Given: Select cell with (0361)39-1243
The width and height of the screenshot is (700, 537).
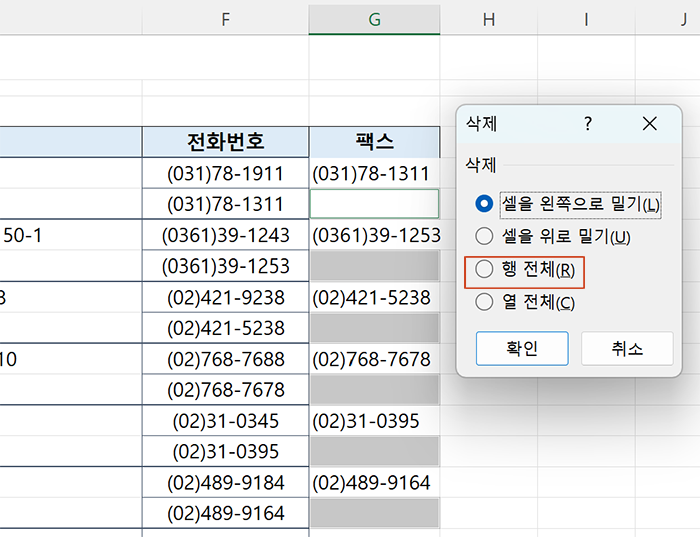Looking at the screenshot, I should [225, 235].
